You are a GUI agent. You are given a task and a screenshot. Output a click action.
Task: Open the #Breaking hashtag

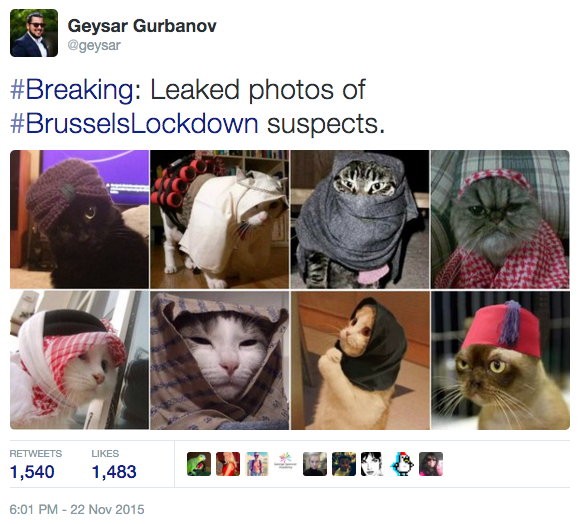click(x=72, y=90)
